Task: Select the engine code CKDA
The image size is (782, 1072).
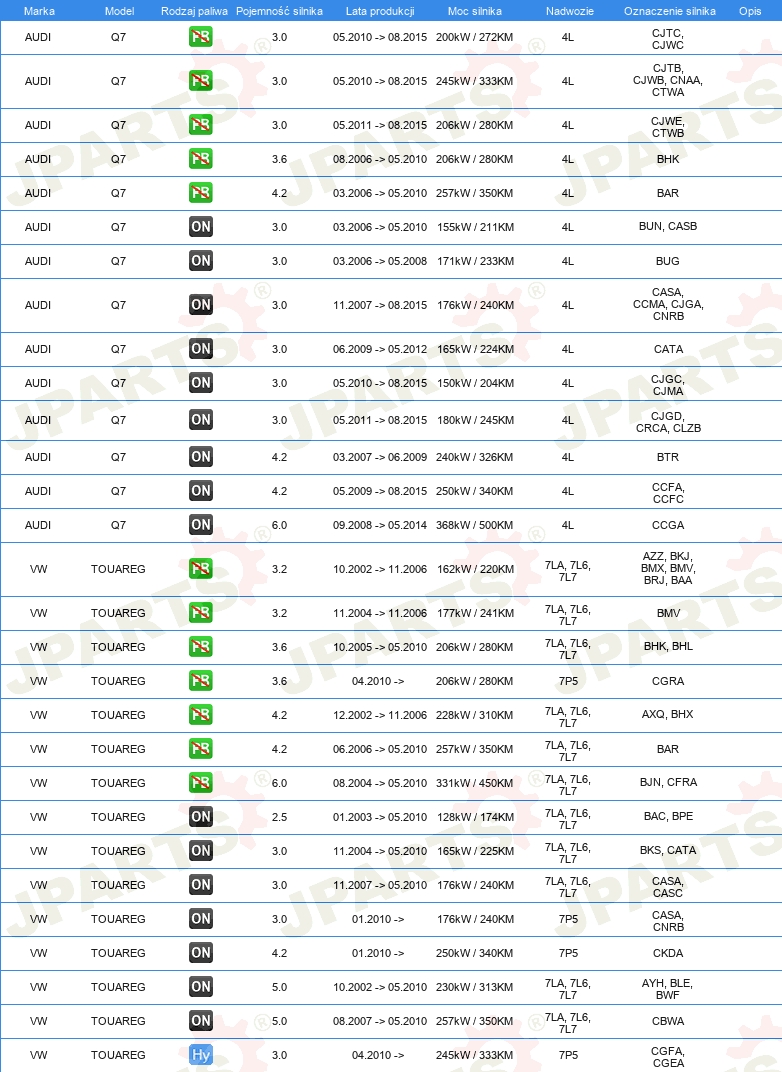Action: coord(668,953)
